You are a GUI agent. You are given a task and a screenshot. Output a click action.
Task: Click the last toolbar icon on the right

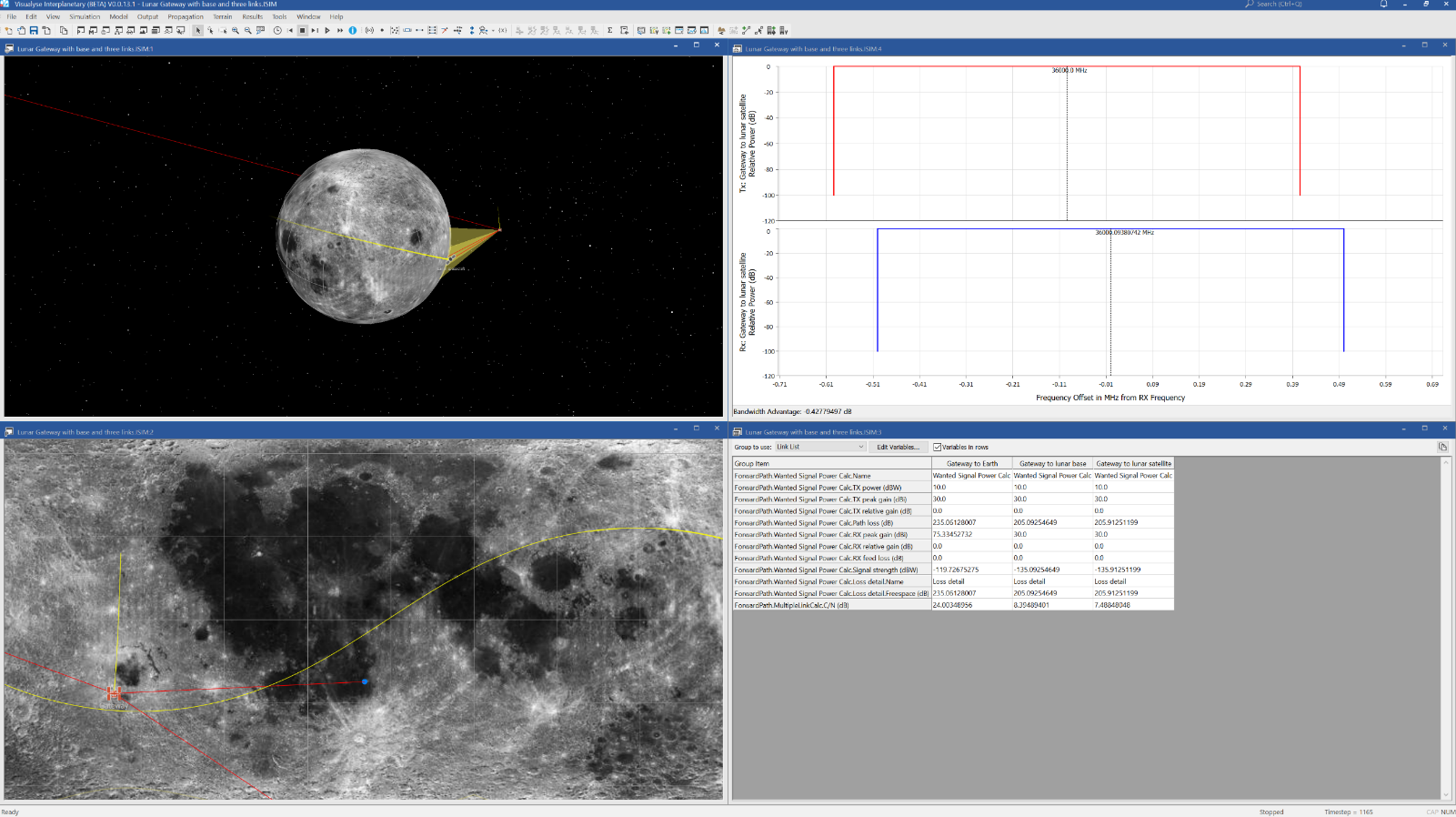pos(784,30)
